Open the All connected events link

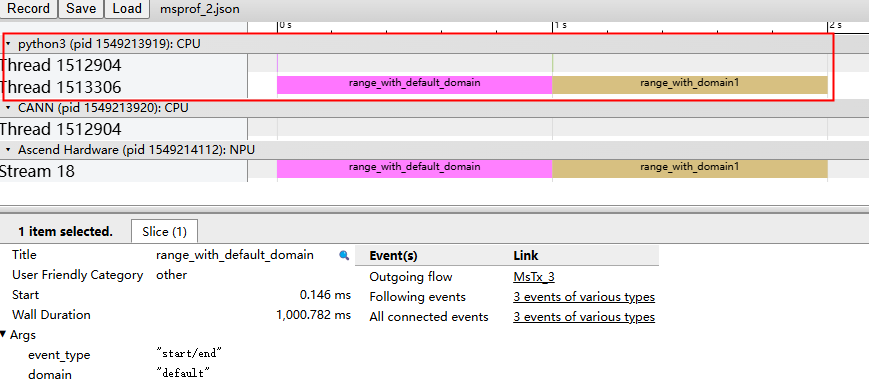(584, 316)
